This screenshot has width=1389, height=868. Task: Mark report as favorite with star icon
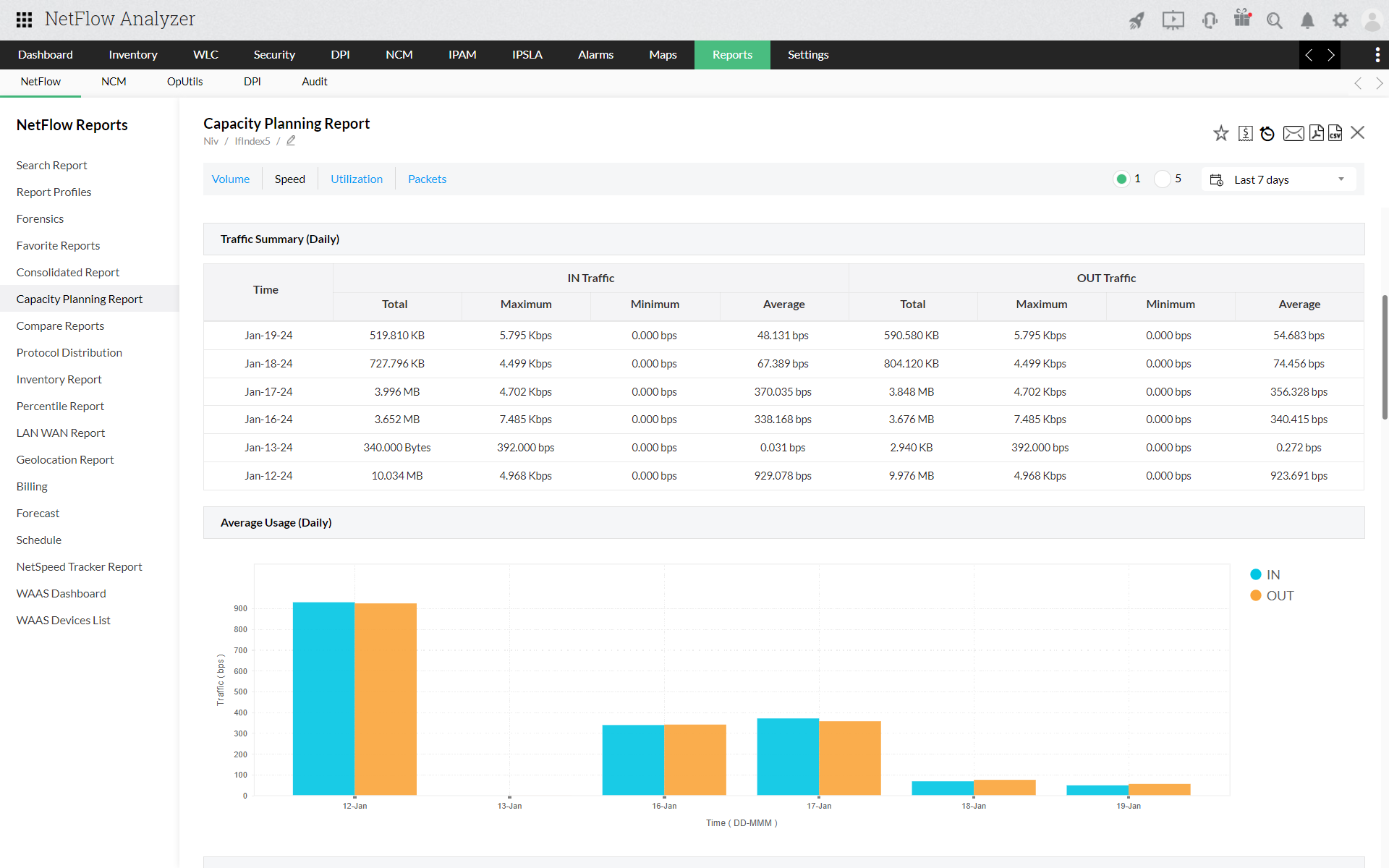[1220, 133]
